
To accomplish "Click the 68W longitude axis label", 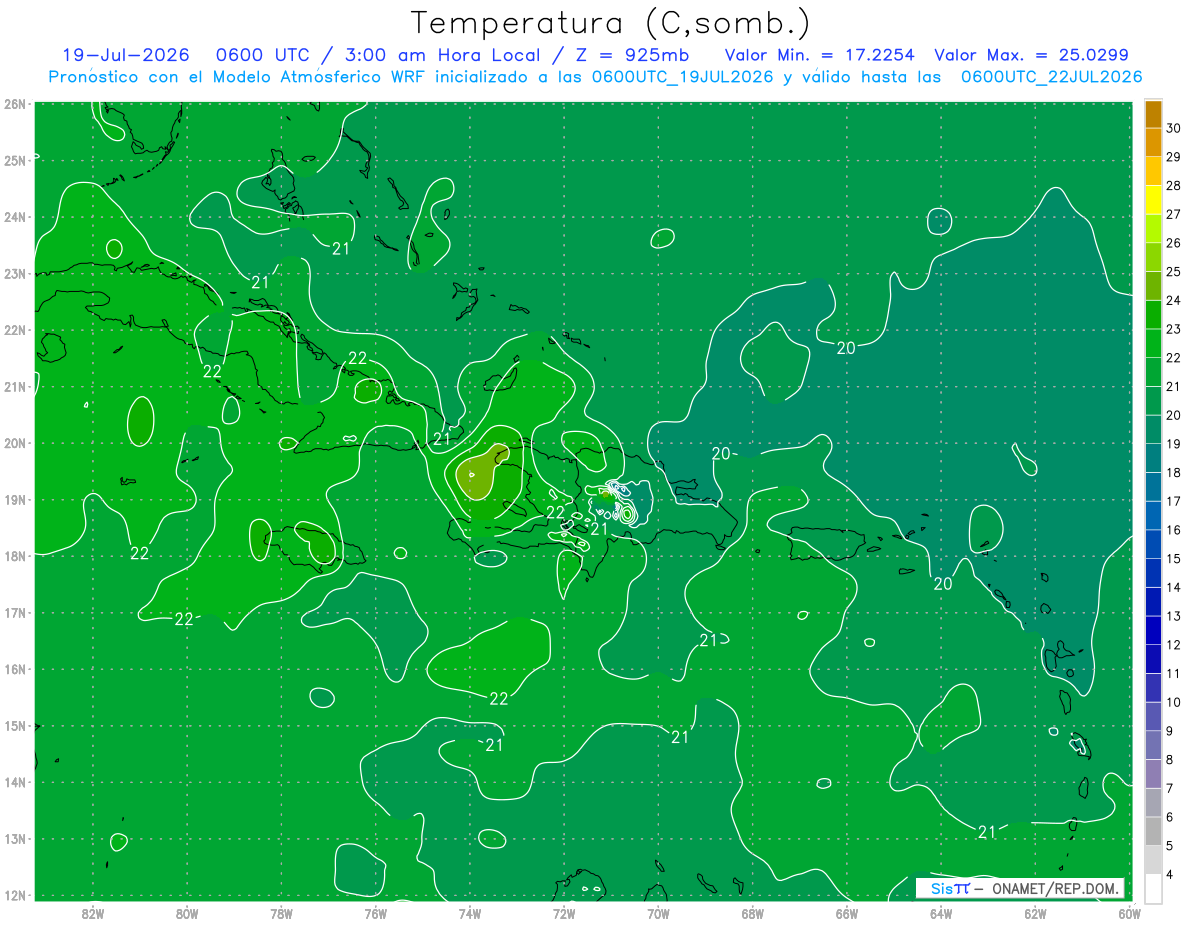I will click(752, 913).
